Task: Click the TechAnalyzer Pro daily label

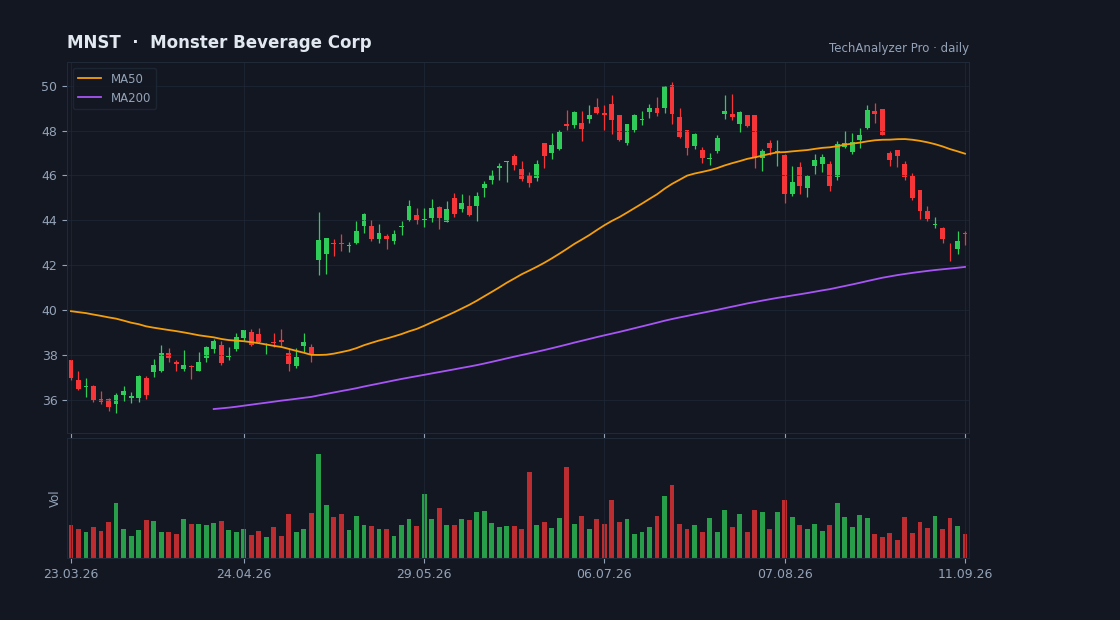Action: pos(899,48)
